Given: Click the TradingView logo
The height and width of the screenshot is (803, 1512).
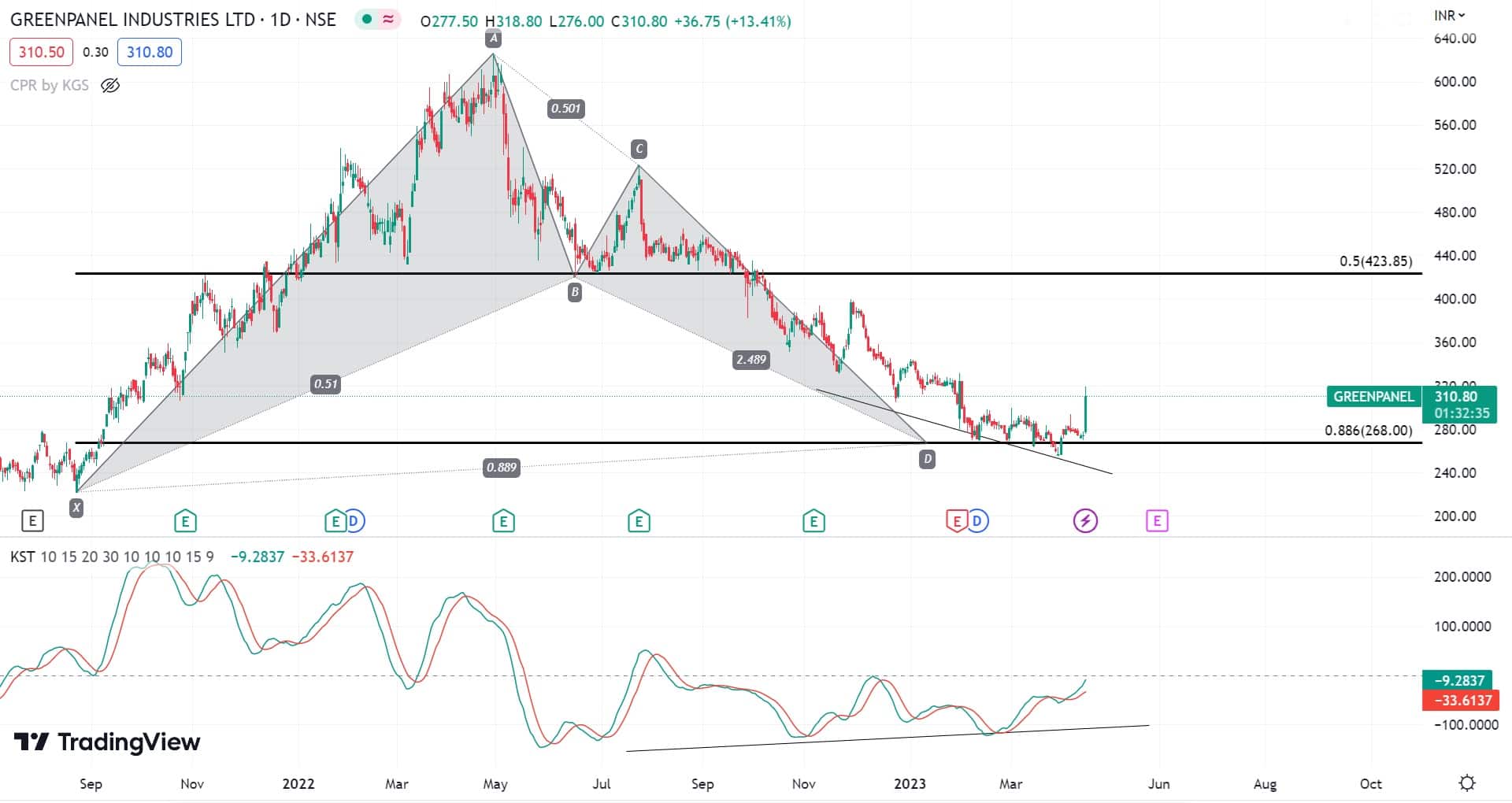Looking at the screenshot, I should [x=107, y=742].
